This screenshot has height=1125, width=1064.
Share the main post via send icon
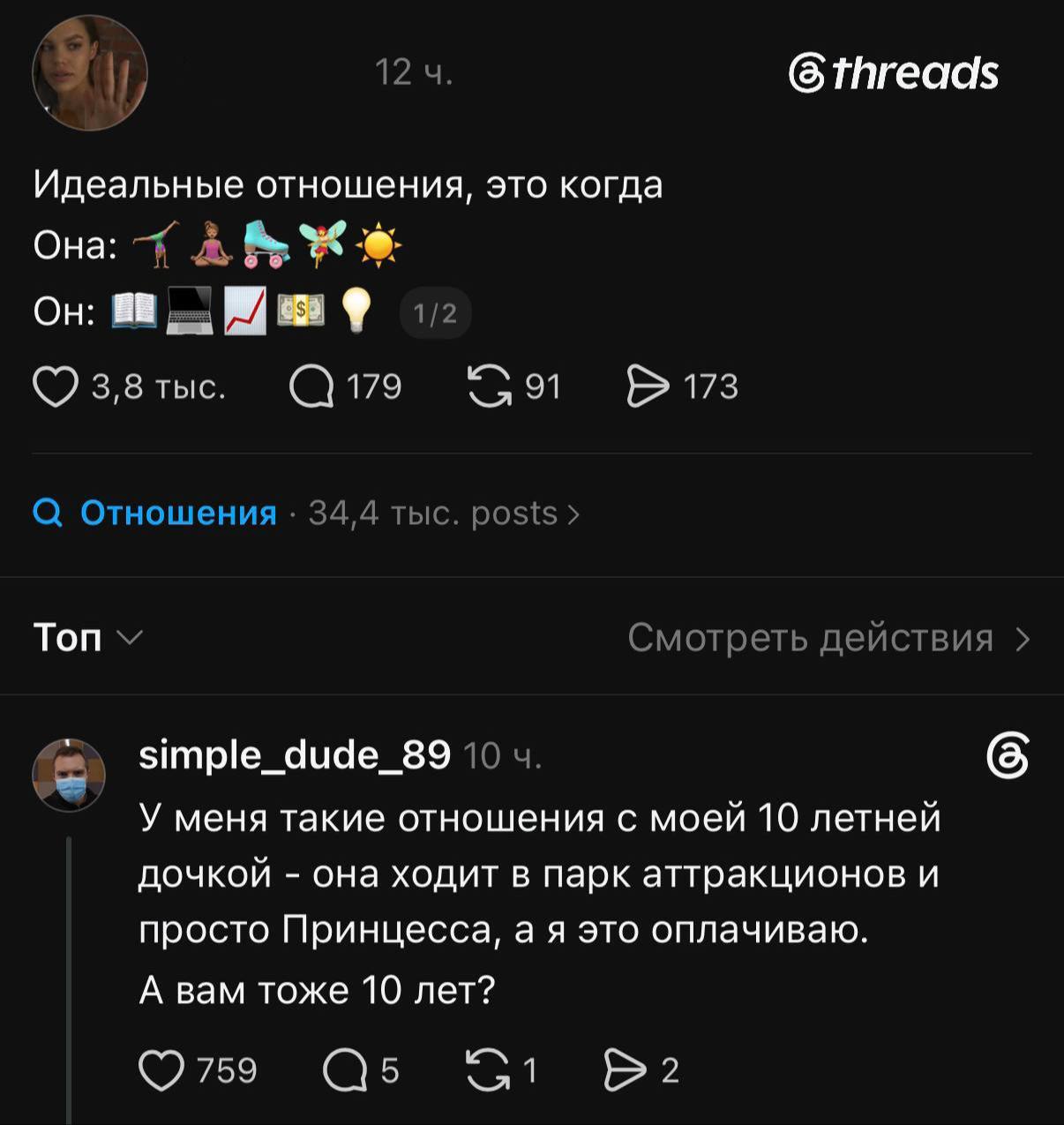[x=648, y=387]
